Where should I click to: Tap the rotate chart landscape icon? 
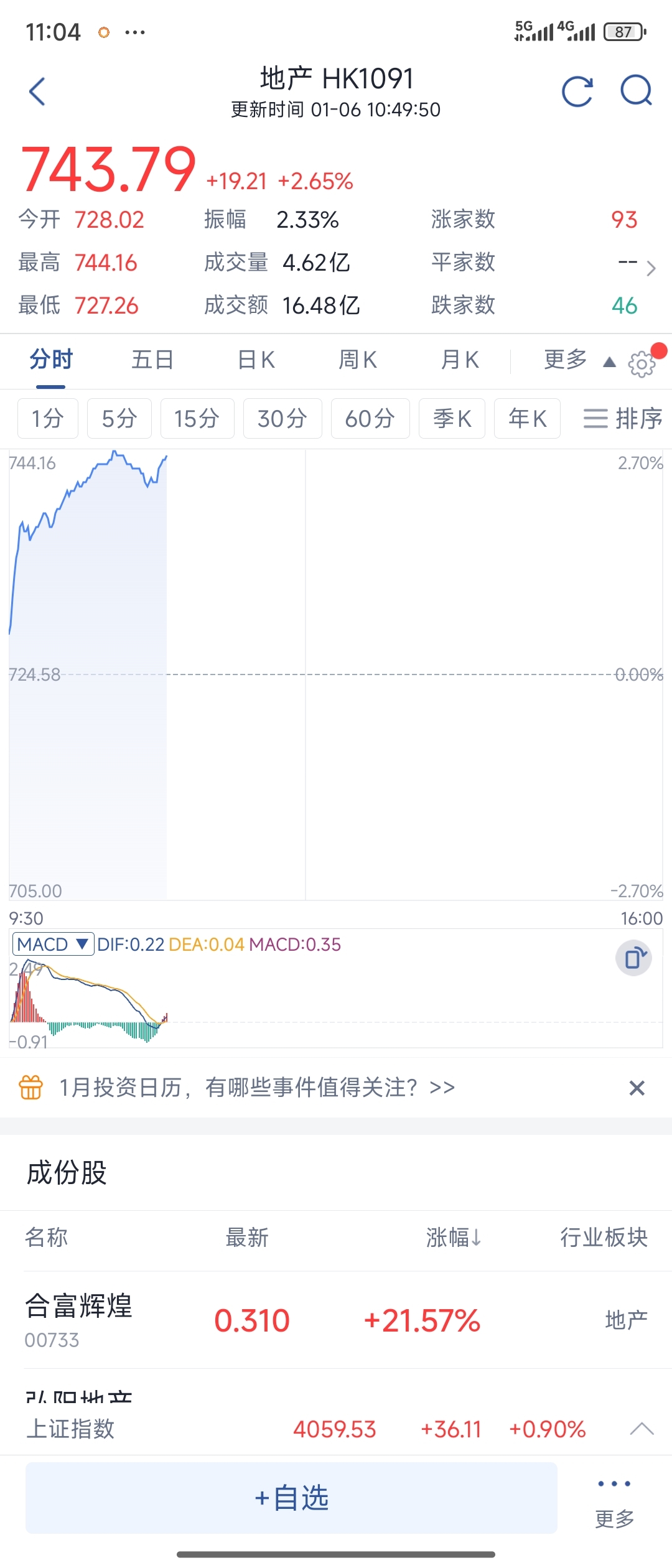tap(633, 958)
